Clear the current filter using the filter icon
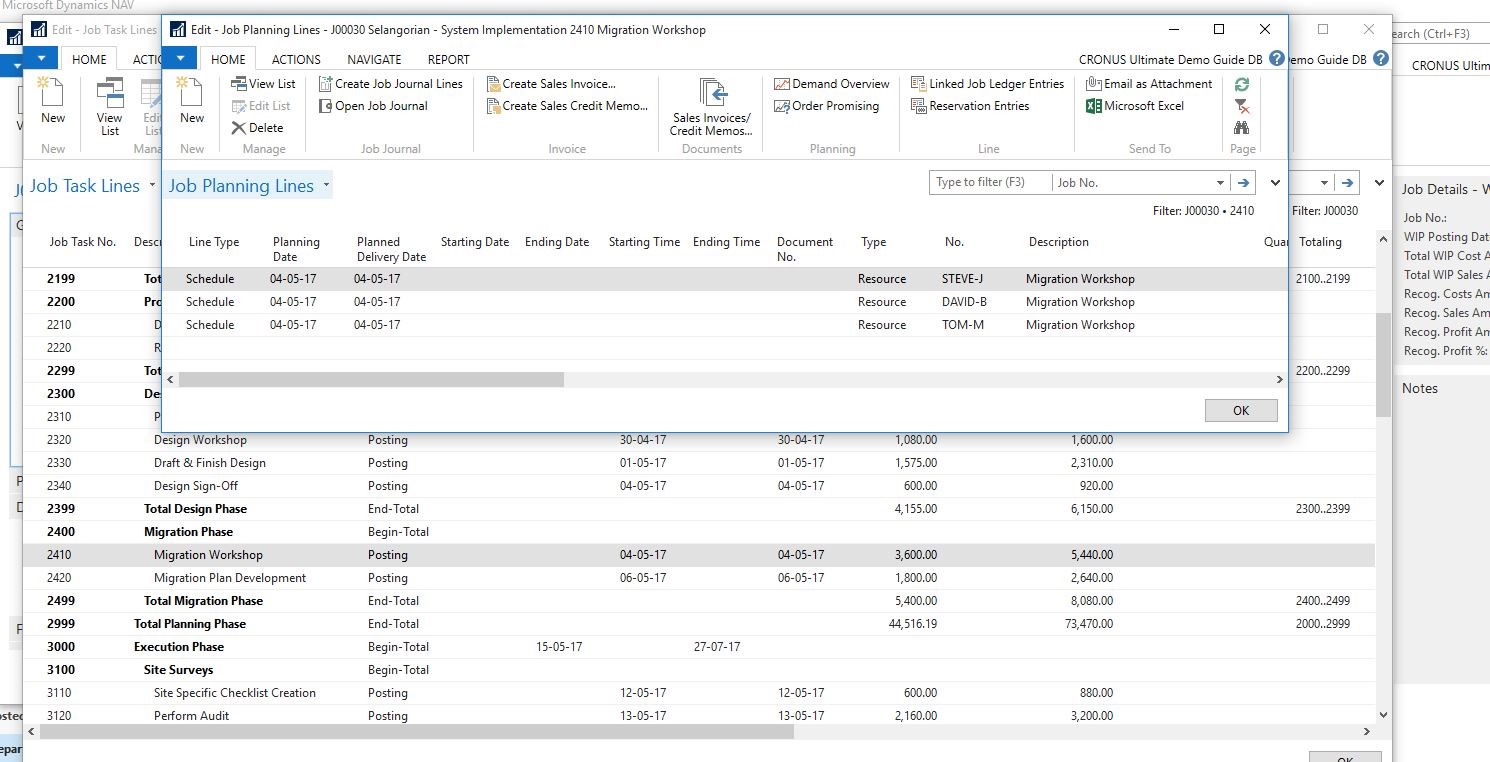This screenshot has width=1490, height=762. (x=1240, y=106)
